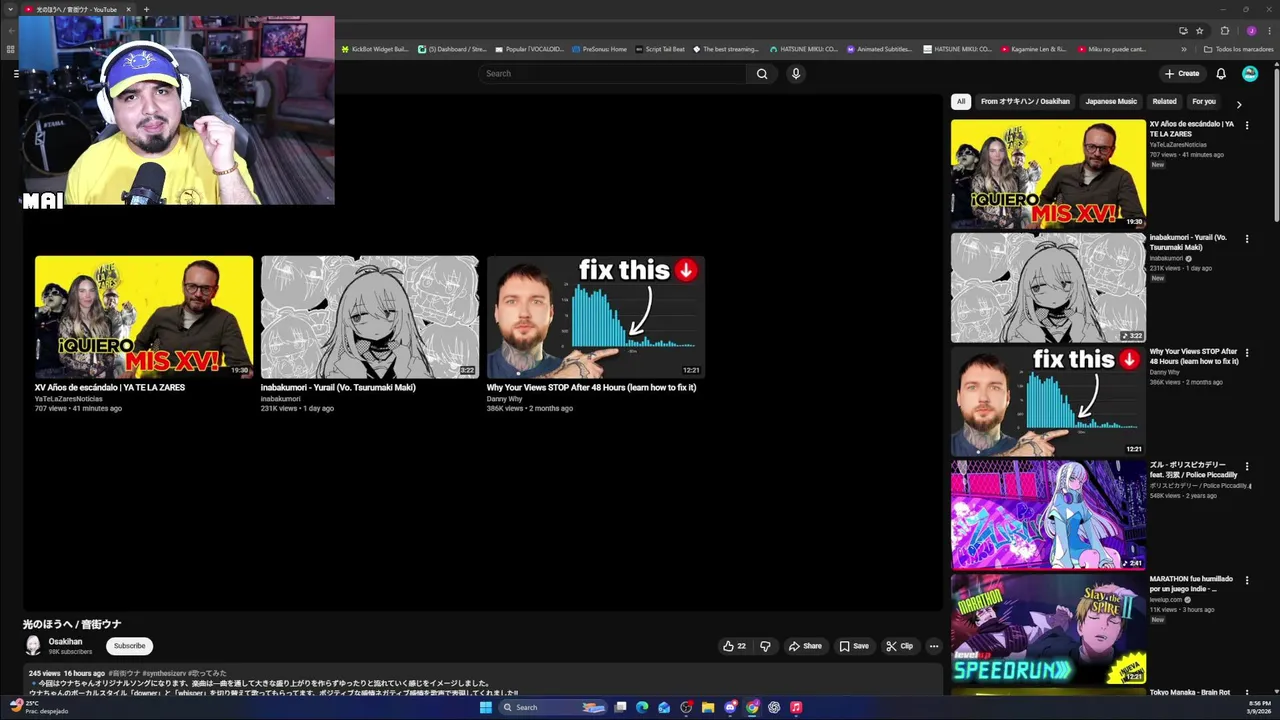The image size is (1280, 720).
Task: Open options menu for Police Piccadilly sidebar video
Action: [1246, 466]
